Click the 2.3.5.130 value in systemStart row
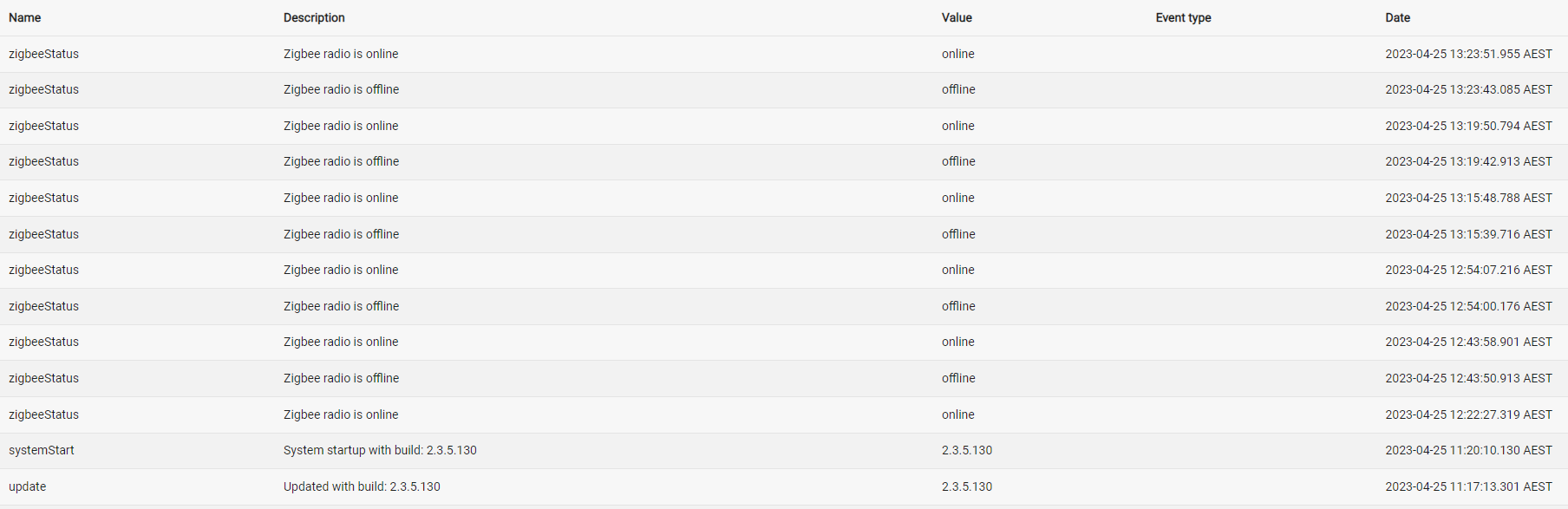Image resolution: width=1568 pixels, height=509 pixels. coord(967,450)
